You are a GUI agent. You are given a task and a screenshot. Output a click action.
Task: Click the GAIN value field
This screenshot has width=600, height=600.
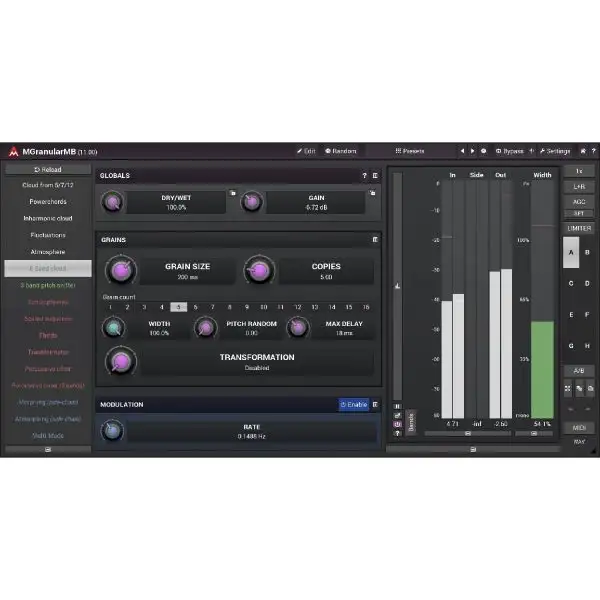tap(316, 202)
